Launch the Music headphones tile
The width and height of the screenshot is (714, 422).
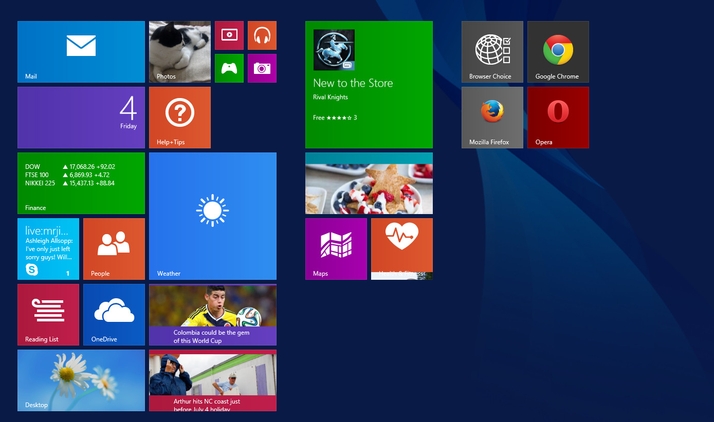coord(262,35)
